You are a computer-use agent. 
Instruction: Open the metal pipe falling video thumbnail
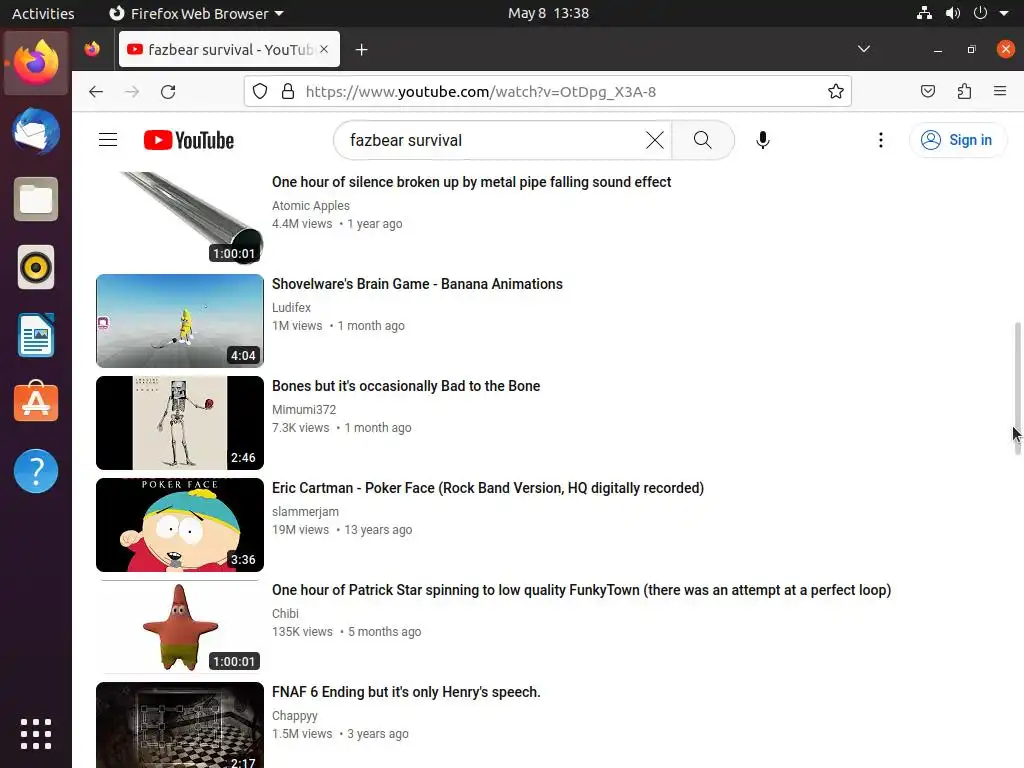pyautogui.click(x=180, y=217)
